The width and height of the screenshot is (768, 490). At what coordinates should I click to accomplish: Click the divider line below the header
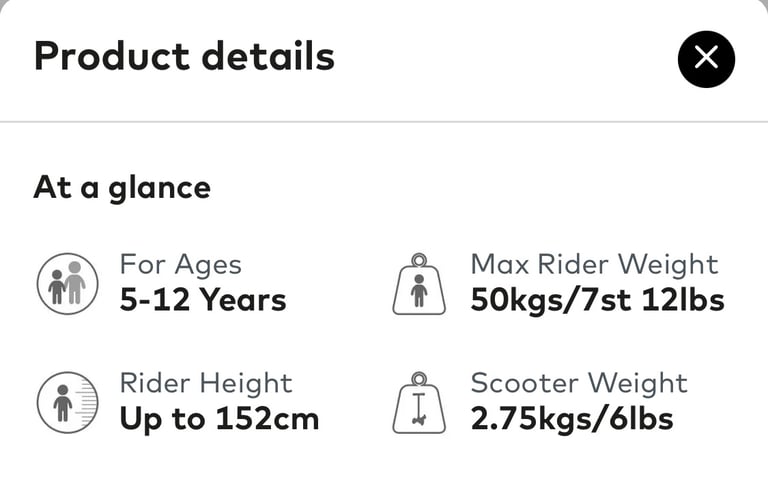click(384, 121)
